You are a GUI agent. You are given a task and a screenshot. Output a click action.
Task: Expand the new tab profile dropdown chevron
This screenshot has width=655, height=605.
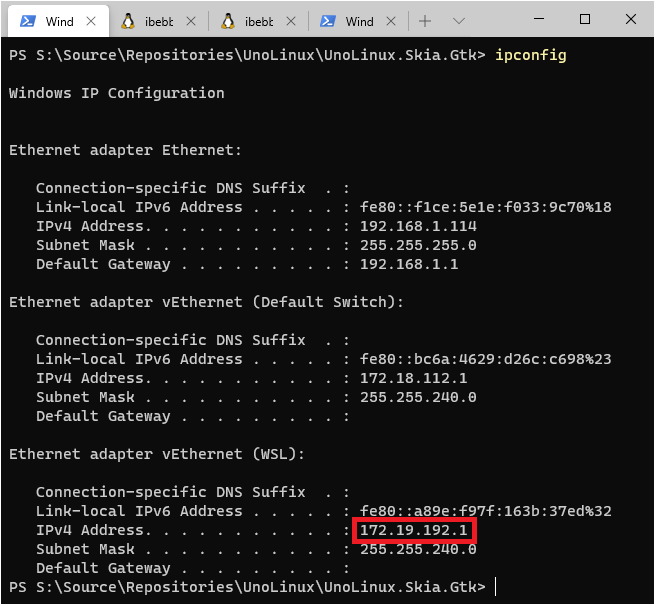click(459, 21)
